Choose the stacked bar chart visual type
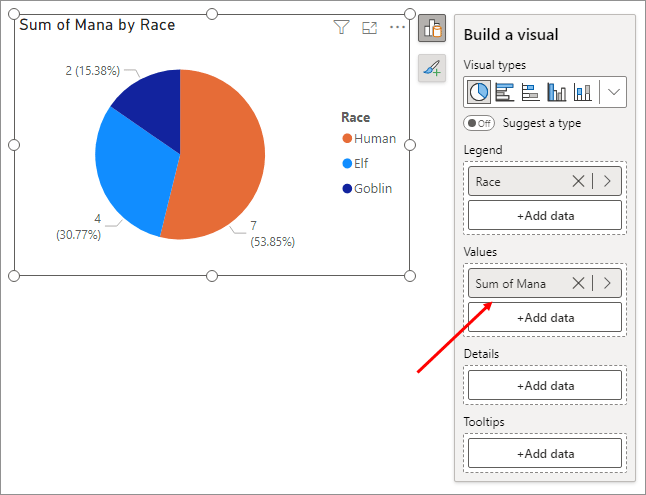This screenshot has height=495, width=646. 531,92
